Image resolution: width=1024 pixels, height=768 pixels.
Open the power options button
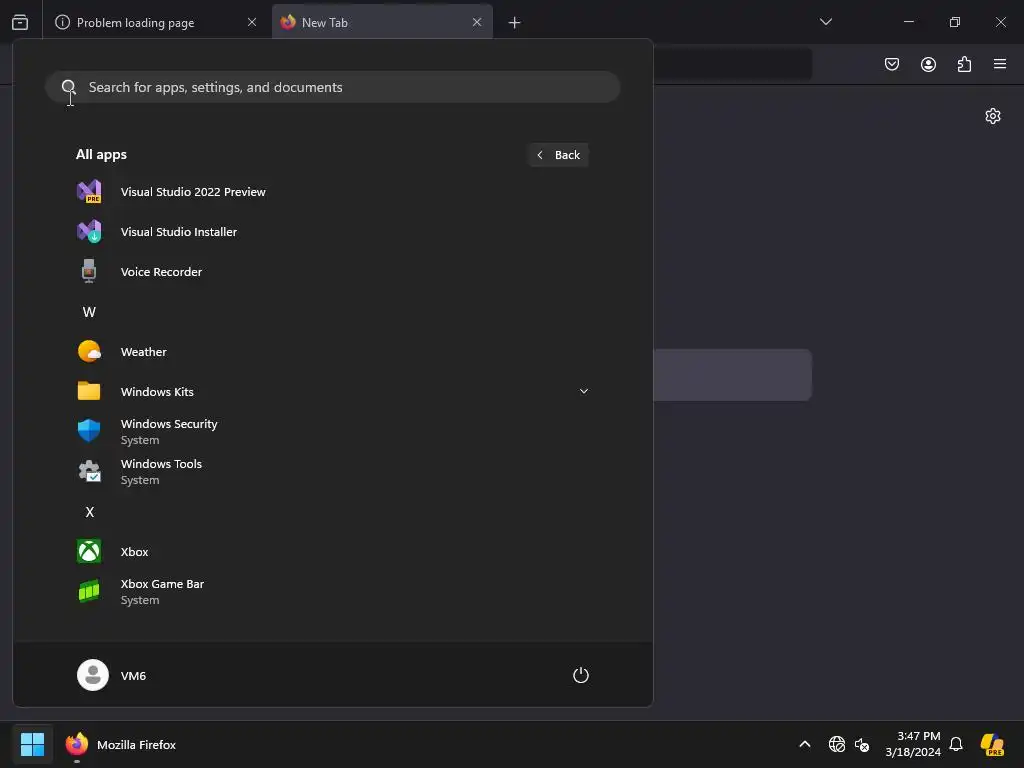coord(581,675)
